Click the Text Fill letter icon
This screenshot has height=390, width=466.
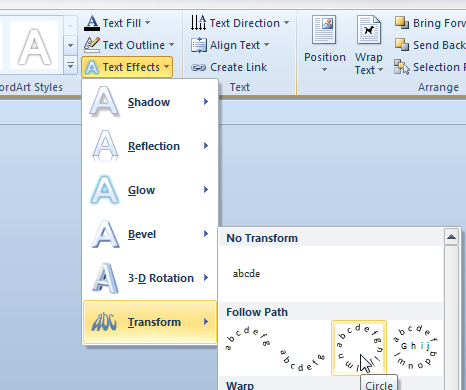point(92,23)
